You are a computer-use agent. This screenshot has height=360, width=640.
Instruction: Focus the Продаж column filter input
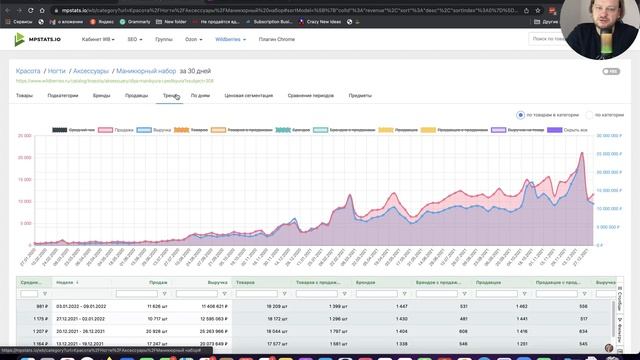[137, 294]
